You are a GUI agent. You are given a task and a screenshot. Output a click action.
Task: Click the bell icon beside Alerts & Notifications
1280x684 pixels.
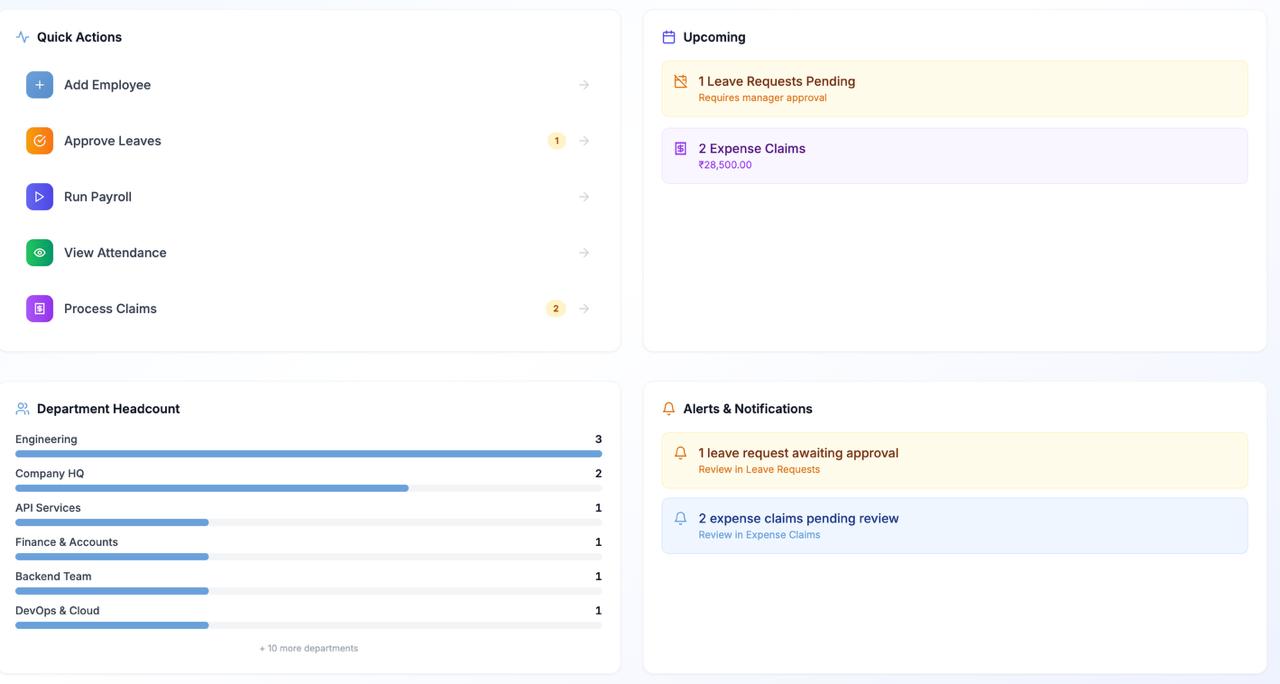[669, 409]
